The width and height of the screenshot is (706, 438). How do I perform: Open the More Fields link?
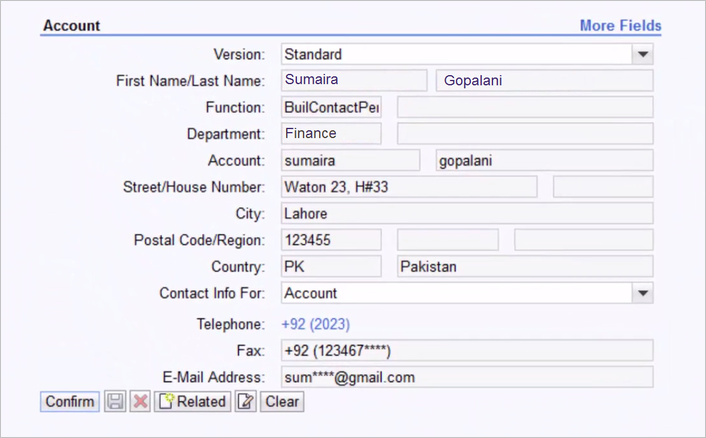tap(620, 26)
